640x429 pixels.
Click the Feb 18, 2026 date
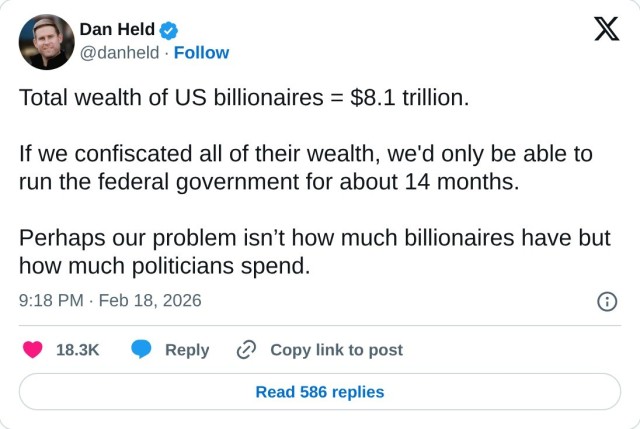pyautogui.click(x=148, y=300)
